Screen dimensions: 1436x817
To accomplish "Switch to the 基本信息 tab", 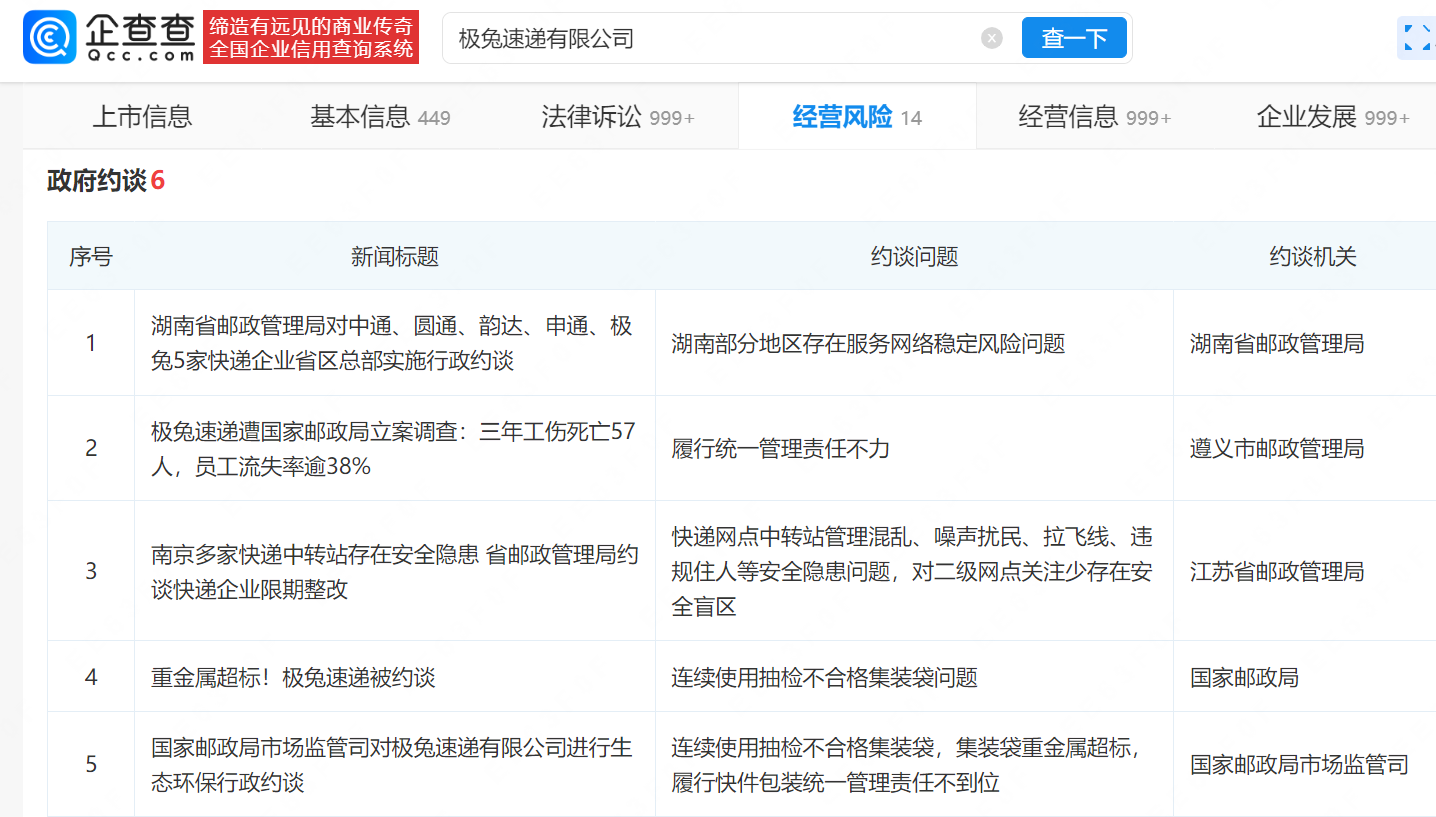I will click(380, 117).
